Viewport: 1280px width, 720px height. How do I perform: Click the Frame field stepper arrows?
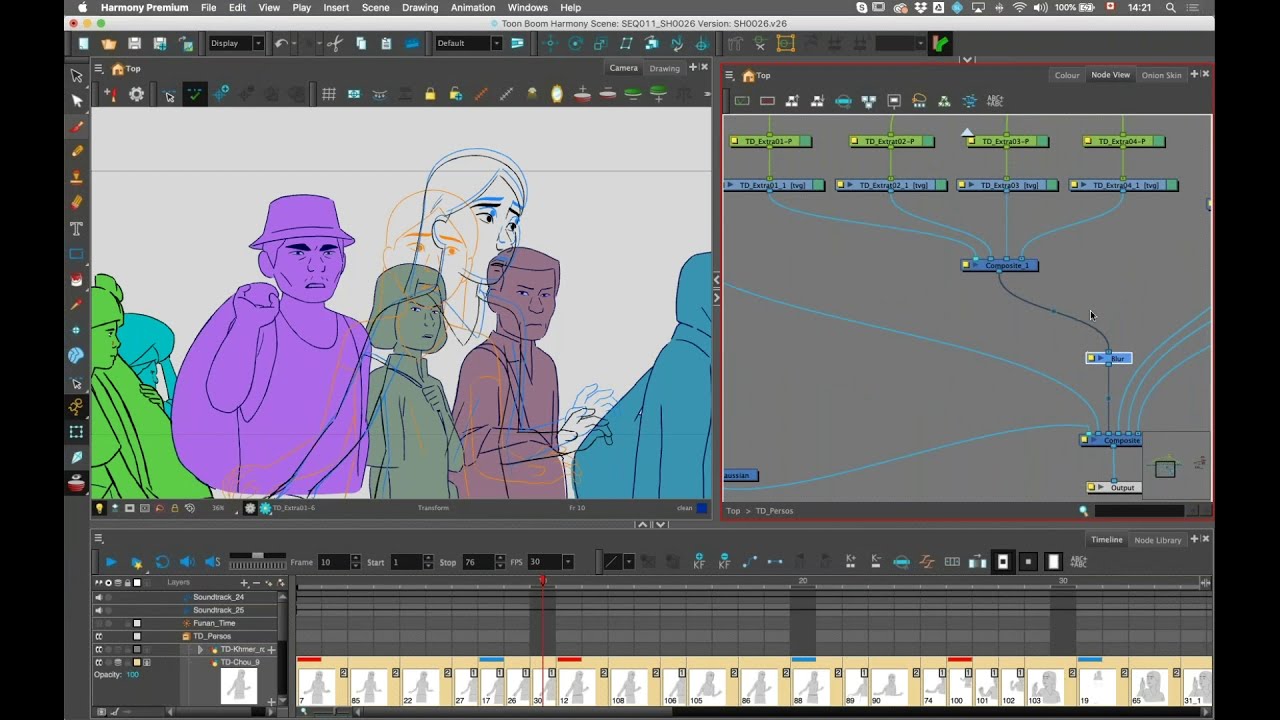point(355,562)
